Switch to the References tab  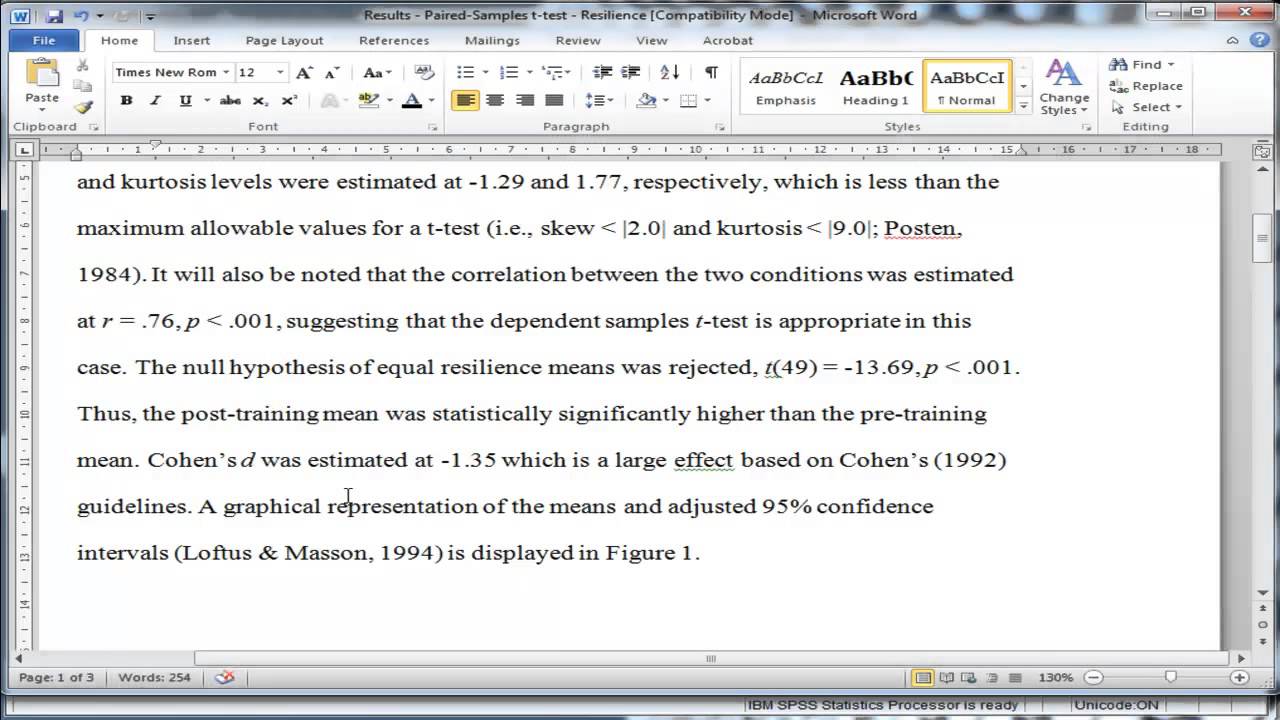[x=394, y=40]
